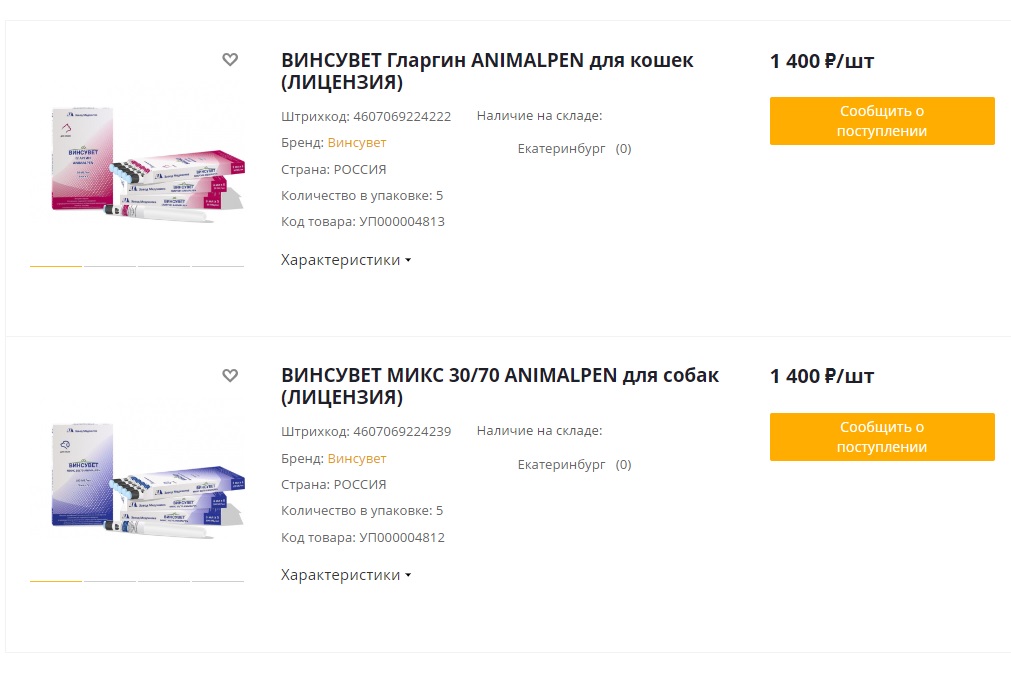Open Винсувет brand link in Гларгин listing
The image size is (1011, 682).
coord(357,143)
